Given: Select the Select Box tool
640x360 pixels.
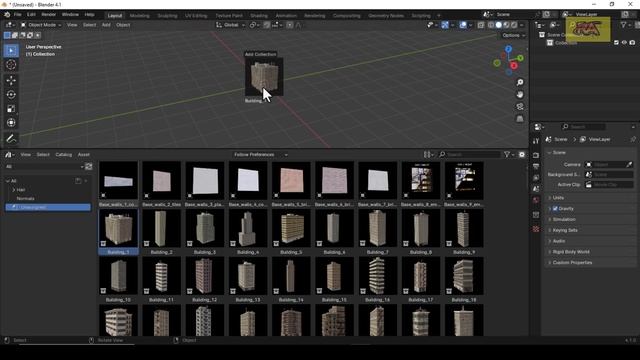Looking at the screenshot, I should tap(11, 51).
